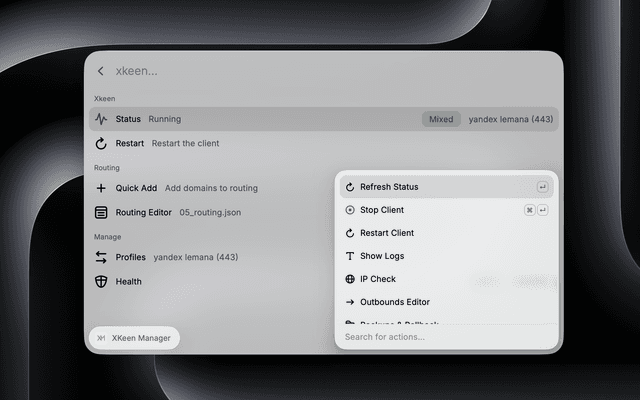
Task: Click the Restart the client subtitle
Action: tap(185, 143)
